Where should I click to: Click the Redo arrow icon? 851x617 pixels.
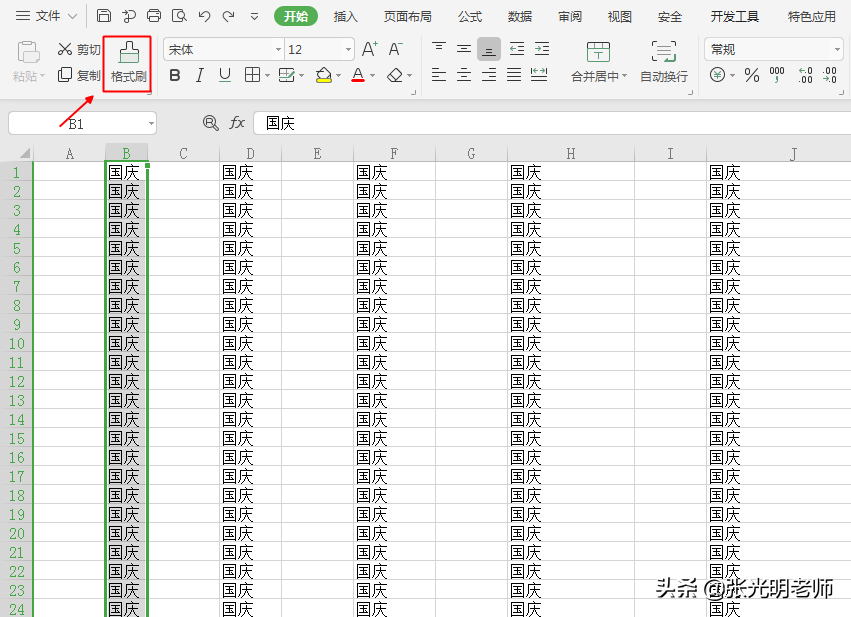pos(228,16)
